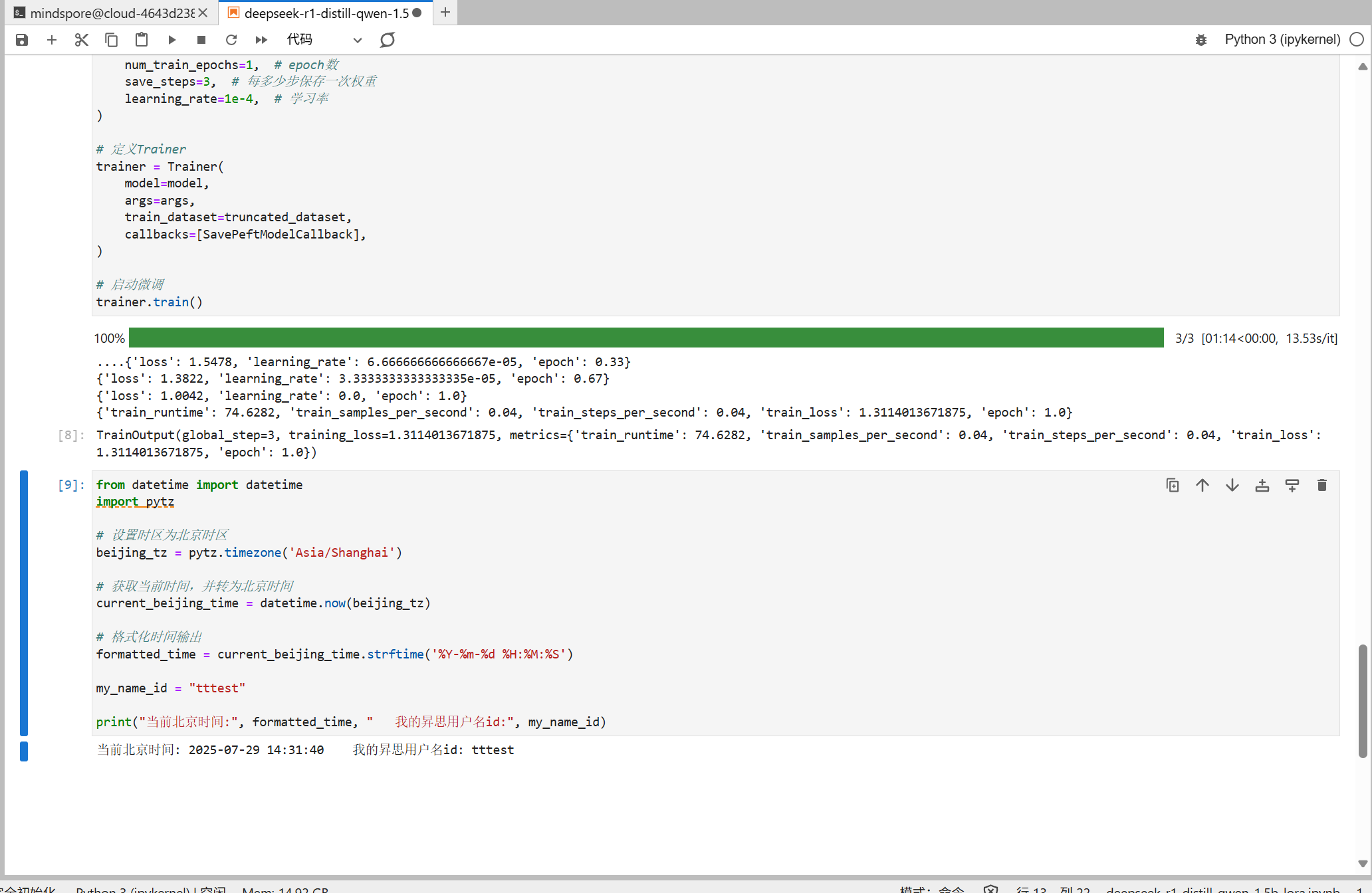Enable the debugger bug icon
Viewport: 1372px width, 893px height.
coord(1200,40)
